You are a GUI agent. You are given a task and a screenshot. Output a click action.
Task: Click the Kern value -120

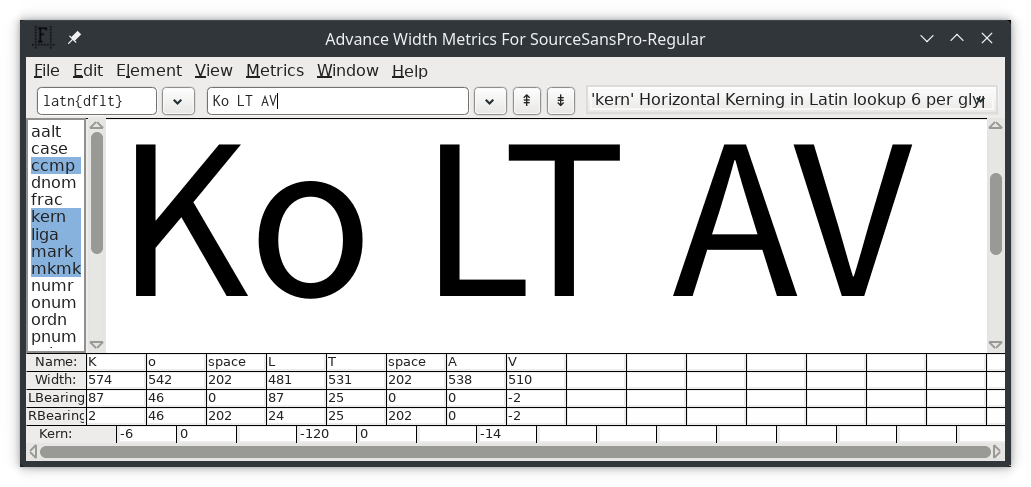click(x=326, y=434)
